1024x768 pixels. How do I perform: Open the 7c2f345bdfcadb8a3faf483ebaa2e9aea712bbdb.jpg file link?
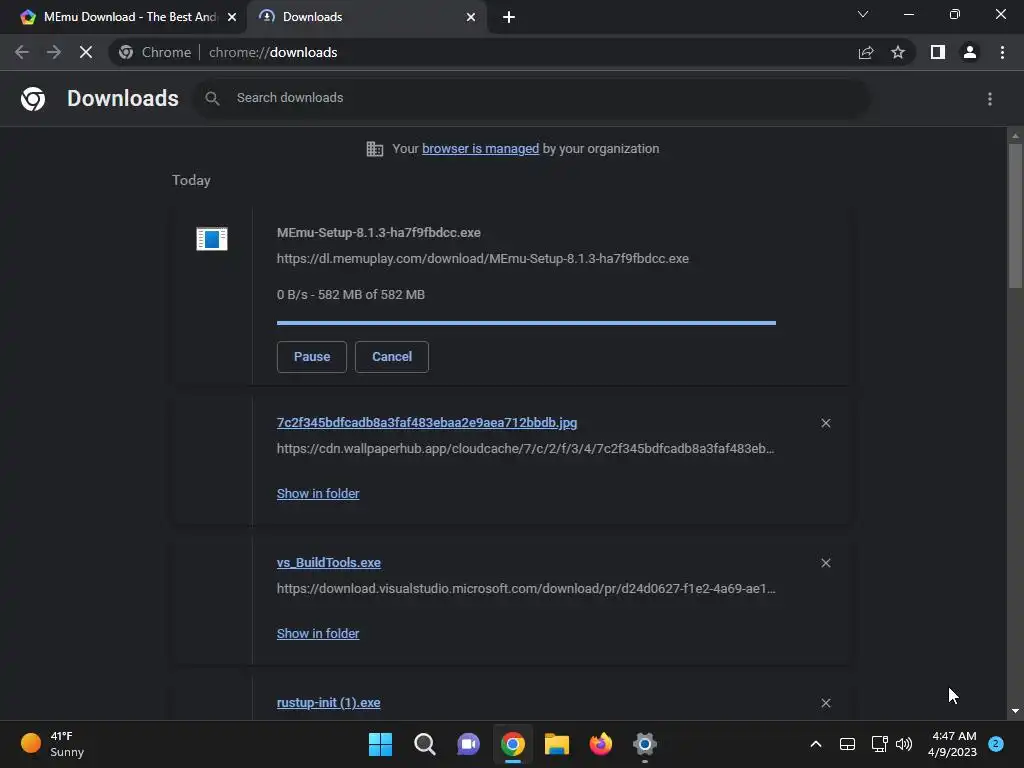(427, 423)
